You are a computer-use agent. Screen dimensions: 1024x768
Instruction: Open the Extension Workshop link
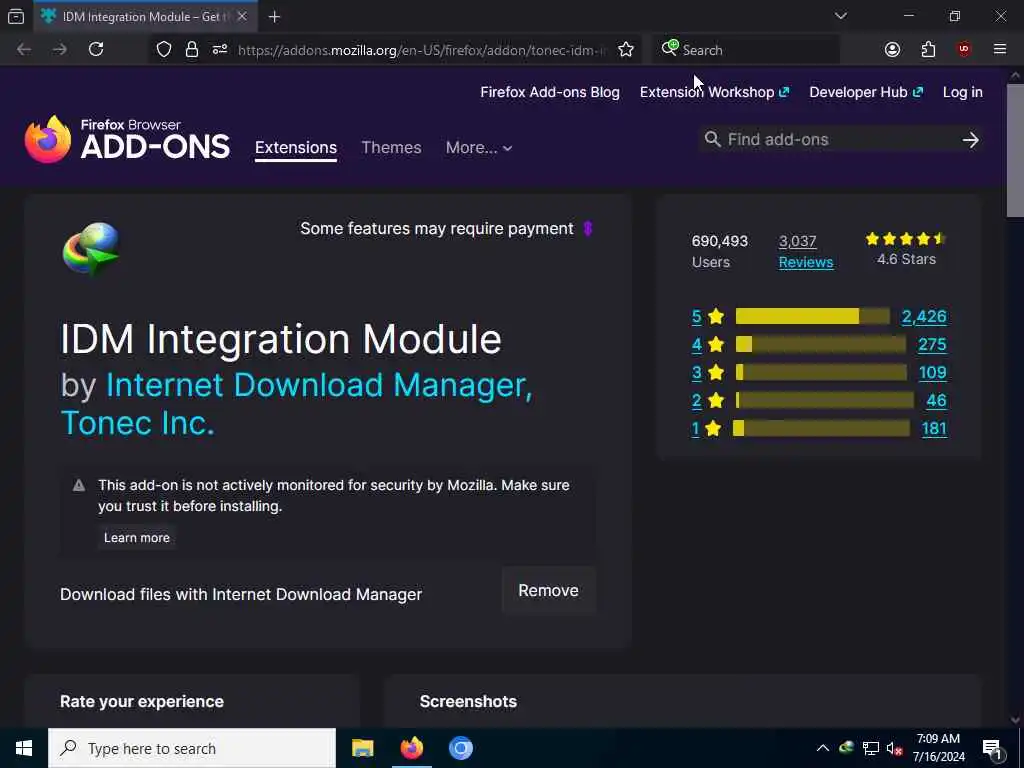(714, 92)
